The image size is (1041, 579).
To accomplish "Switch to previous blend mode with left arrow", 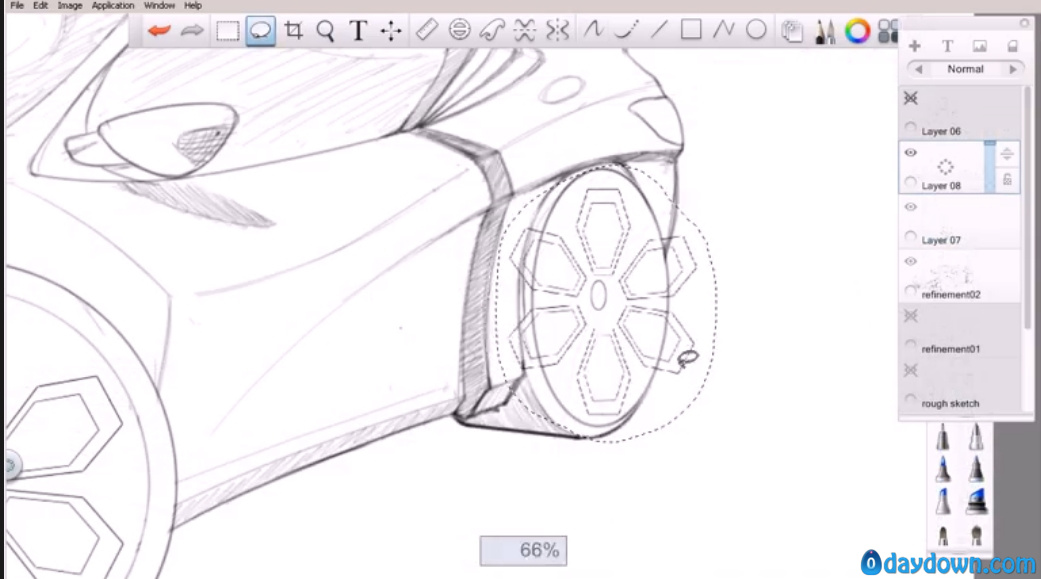I will pyautogui.click(x=919, y=69).
